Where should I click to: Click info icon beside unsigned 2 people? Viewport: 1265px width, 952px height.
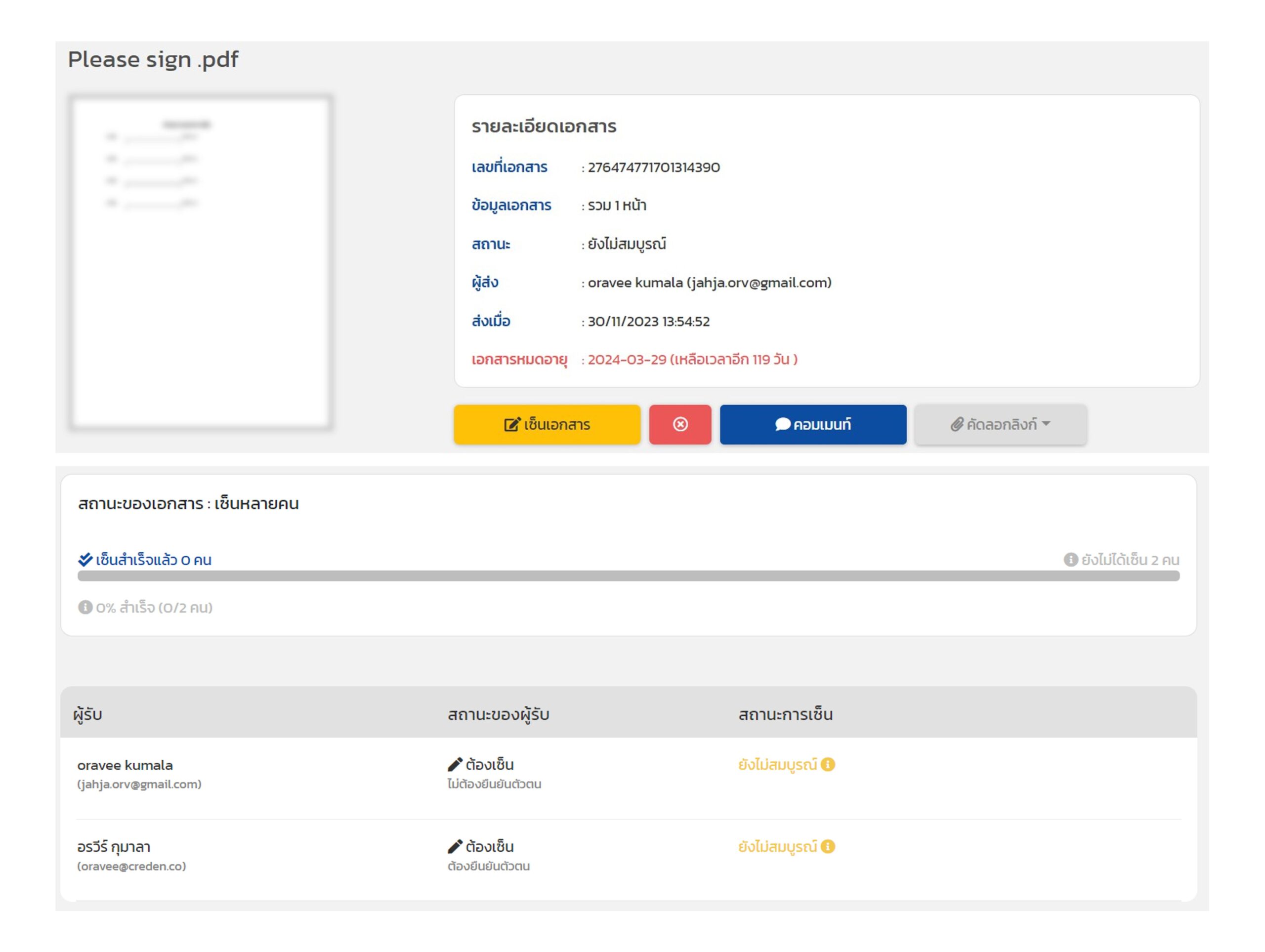point(1071,560)
